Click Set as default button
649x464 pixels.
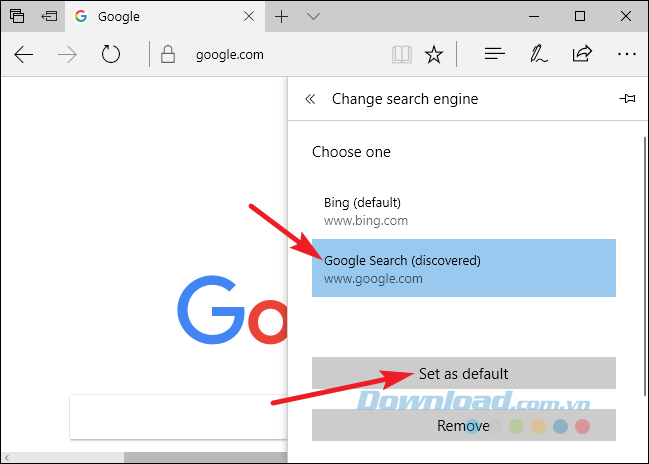(x=464, y=374)
